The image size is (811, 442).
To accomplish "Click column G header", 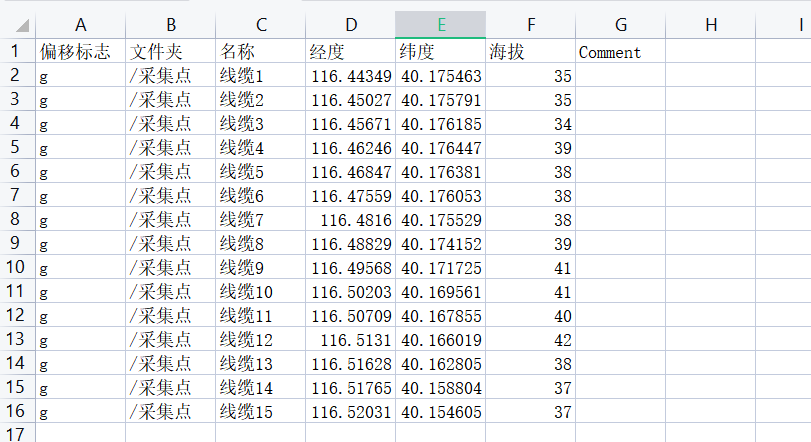I will coord(620,25).
